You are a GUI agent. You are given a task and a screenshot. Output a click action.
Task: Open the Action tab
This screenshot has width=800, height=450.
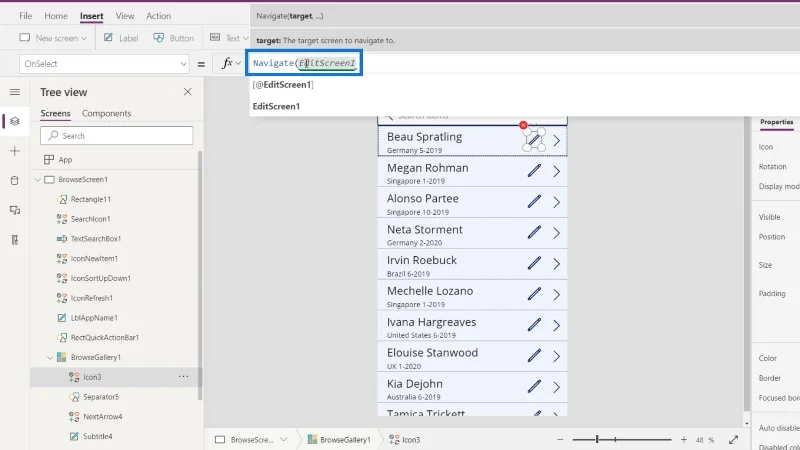[159, 16]
